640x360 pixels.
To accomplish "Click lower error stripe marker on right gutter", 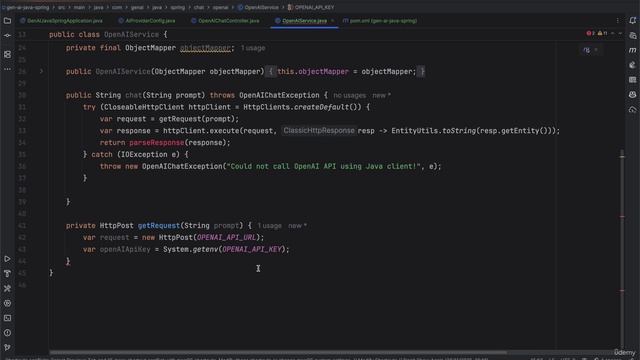I will pyautogui.click(x=622, y=291).
